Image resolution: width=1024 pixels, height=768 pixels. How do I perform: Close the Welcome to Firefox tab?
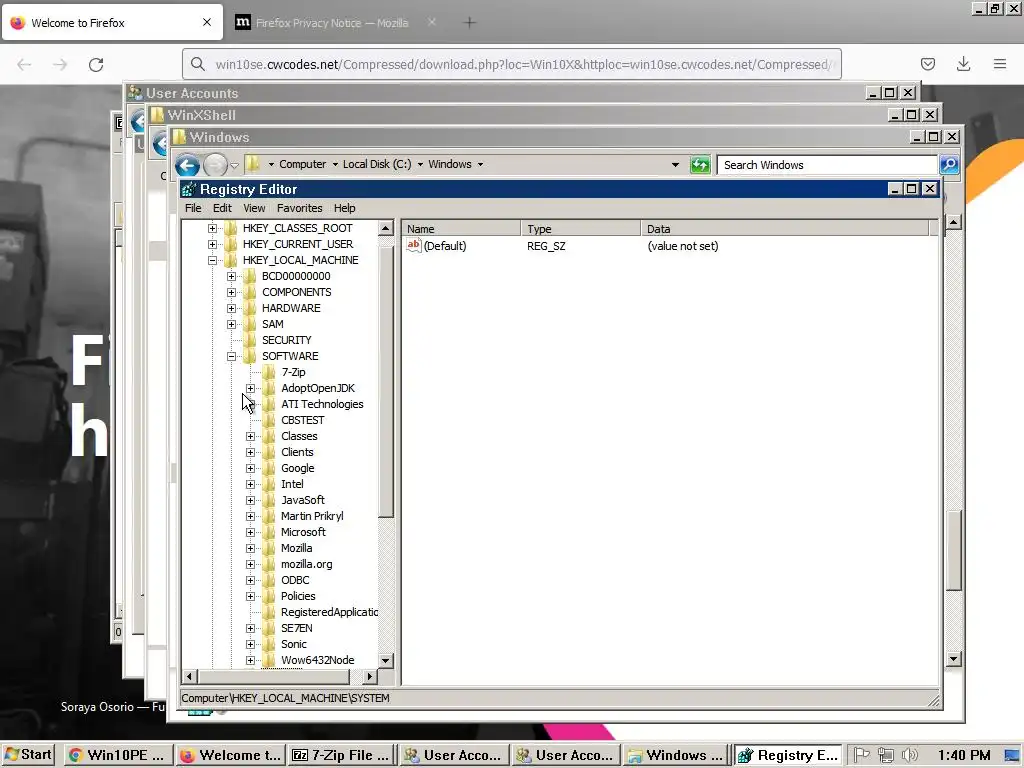click(207, 22)
